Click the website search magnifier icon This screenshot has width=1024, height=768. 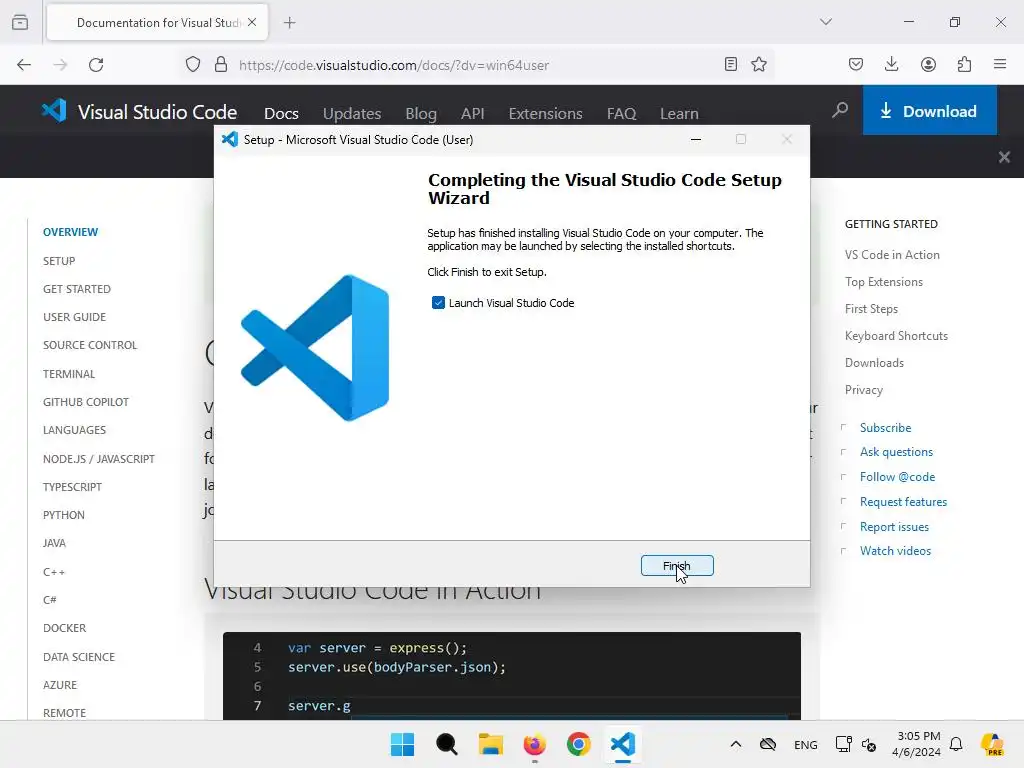840,110
